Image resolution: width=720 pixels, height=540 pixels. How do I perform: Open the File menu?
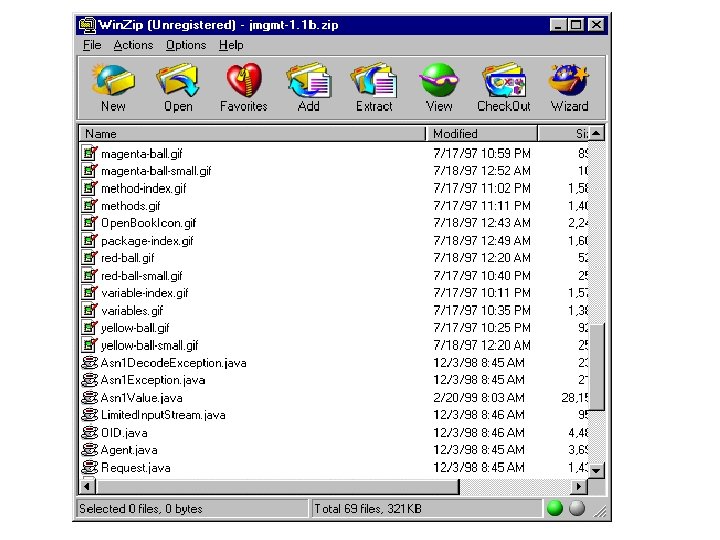point(92,45)
